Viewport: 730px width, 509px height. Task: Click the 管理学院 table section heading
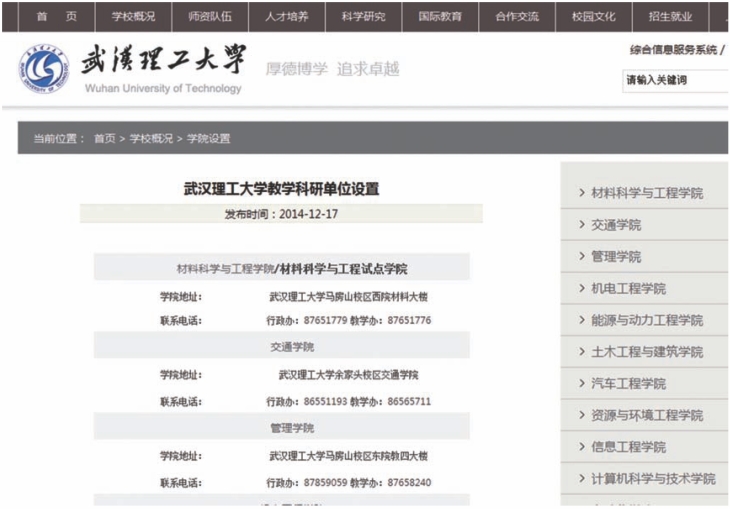click(292, 428)
